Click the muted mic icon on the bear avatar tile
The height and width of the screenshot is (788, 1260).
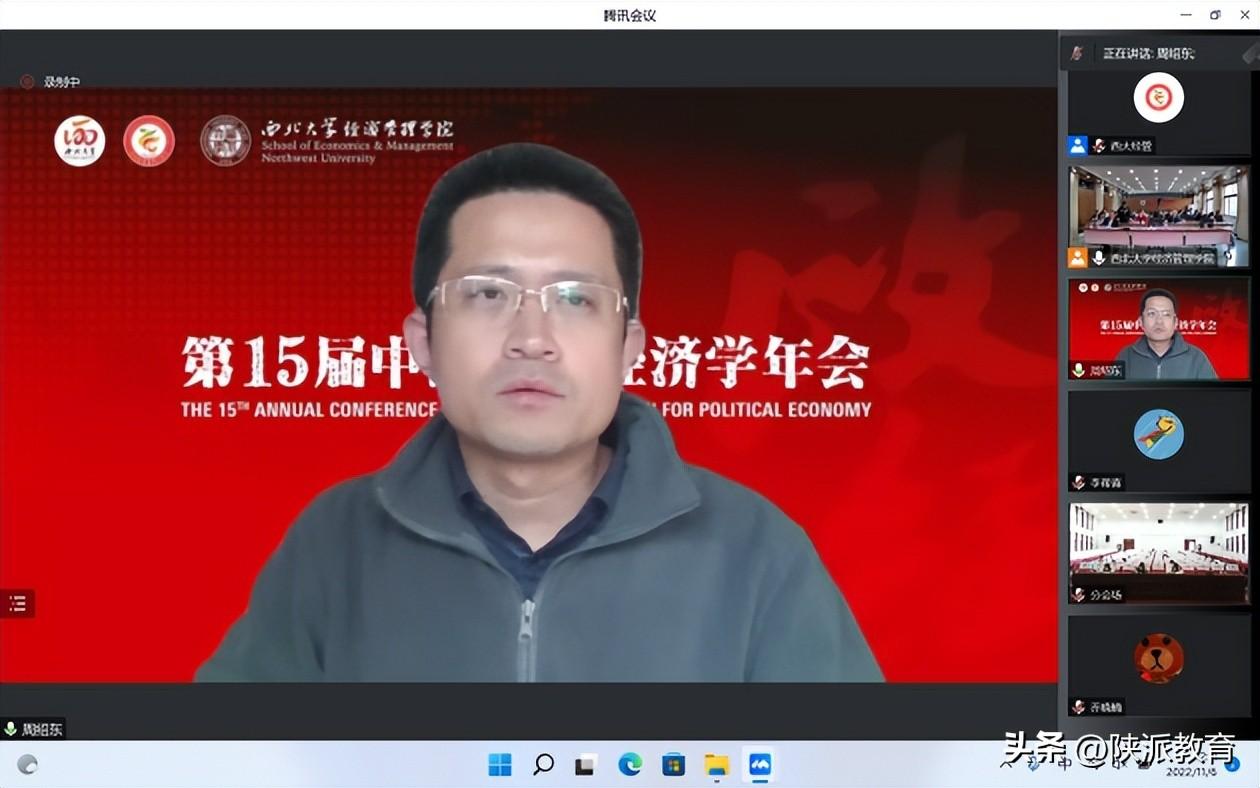[1078, 707]
